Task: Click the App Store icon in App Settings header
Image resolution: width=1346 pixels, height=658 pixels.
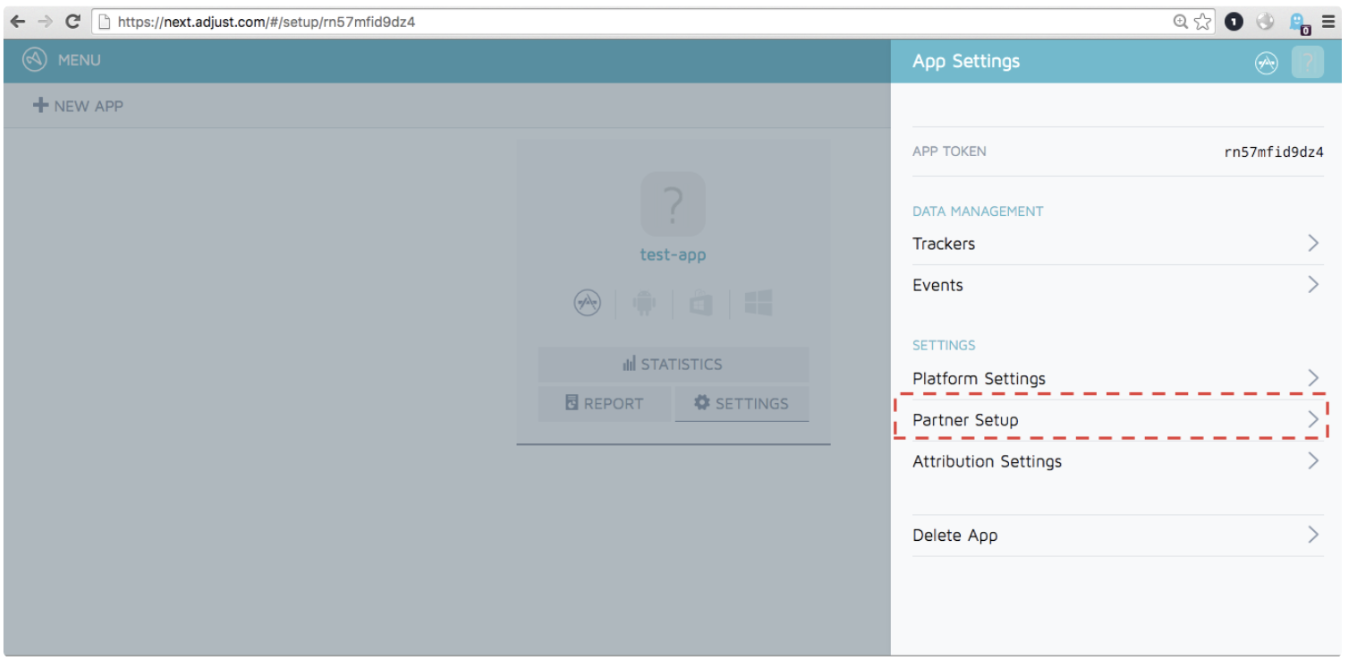Action: pyautogui.click(x=1266, y=62)
